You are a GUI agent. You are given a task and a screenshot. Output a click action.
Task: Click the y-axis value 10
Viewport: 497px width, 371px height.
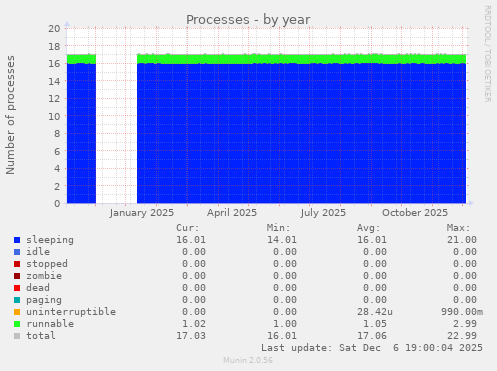(x=54, y=116)
